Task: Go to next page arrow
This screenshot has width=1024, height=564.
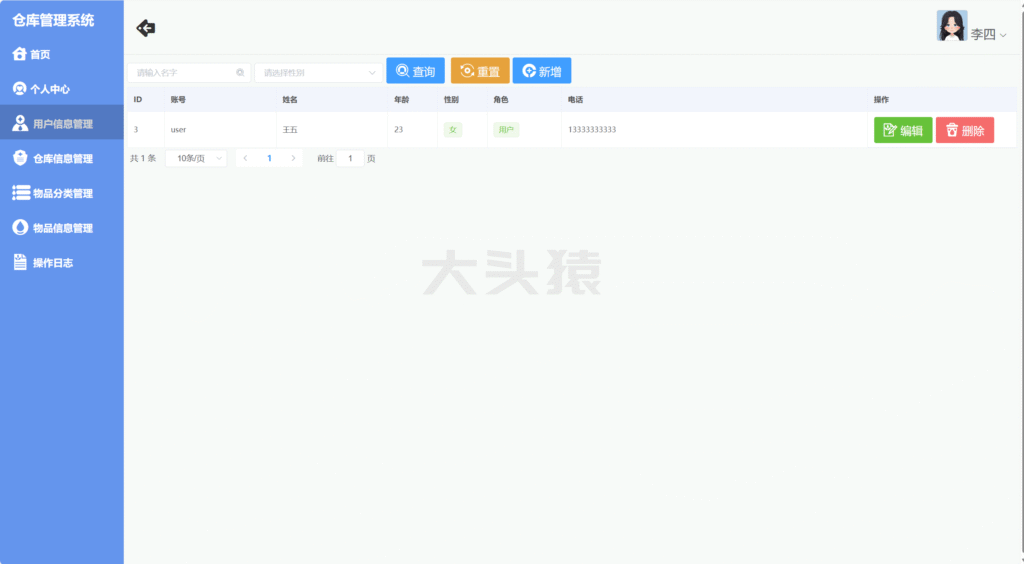Action: 293,158
